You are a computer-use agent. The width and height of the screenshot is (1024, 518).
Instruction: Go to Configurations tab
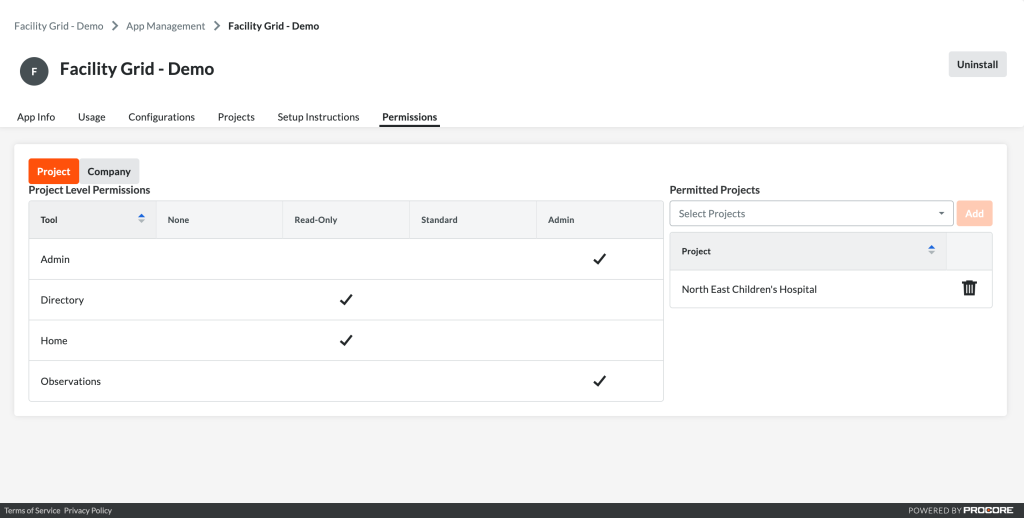point(161,117)
